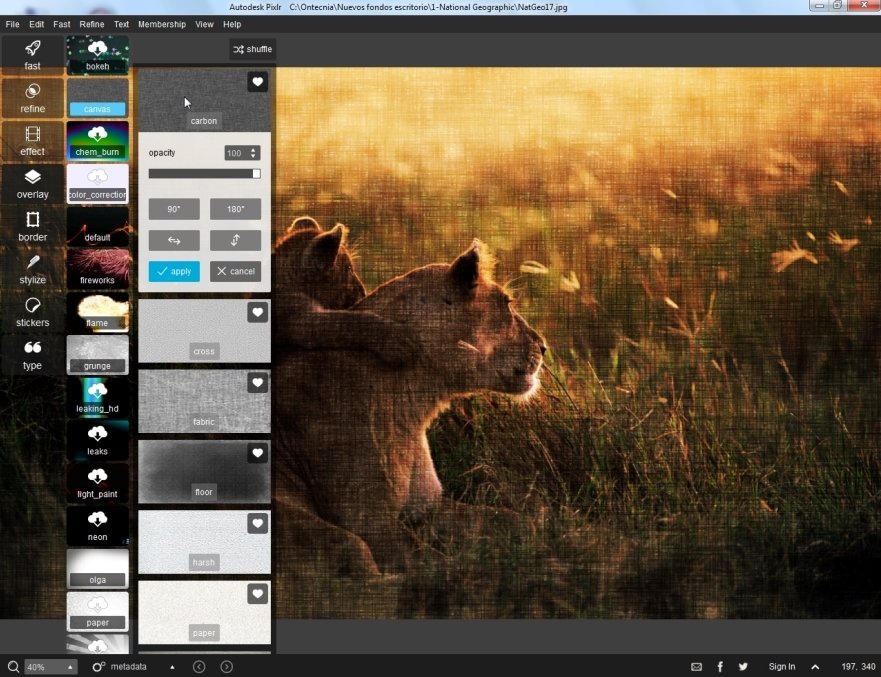This screenshot has width=881, height=677.
Task: Favorite the carbon texture
Action: (257, 82)
